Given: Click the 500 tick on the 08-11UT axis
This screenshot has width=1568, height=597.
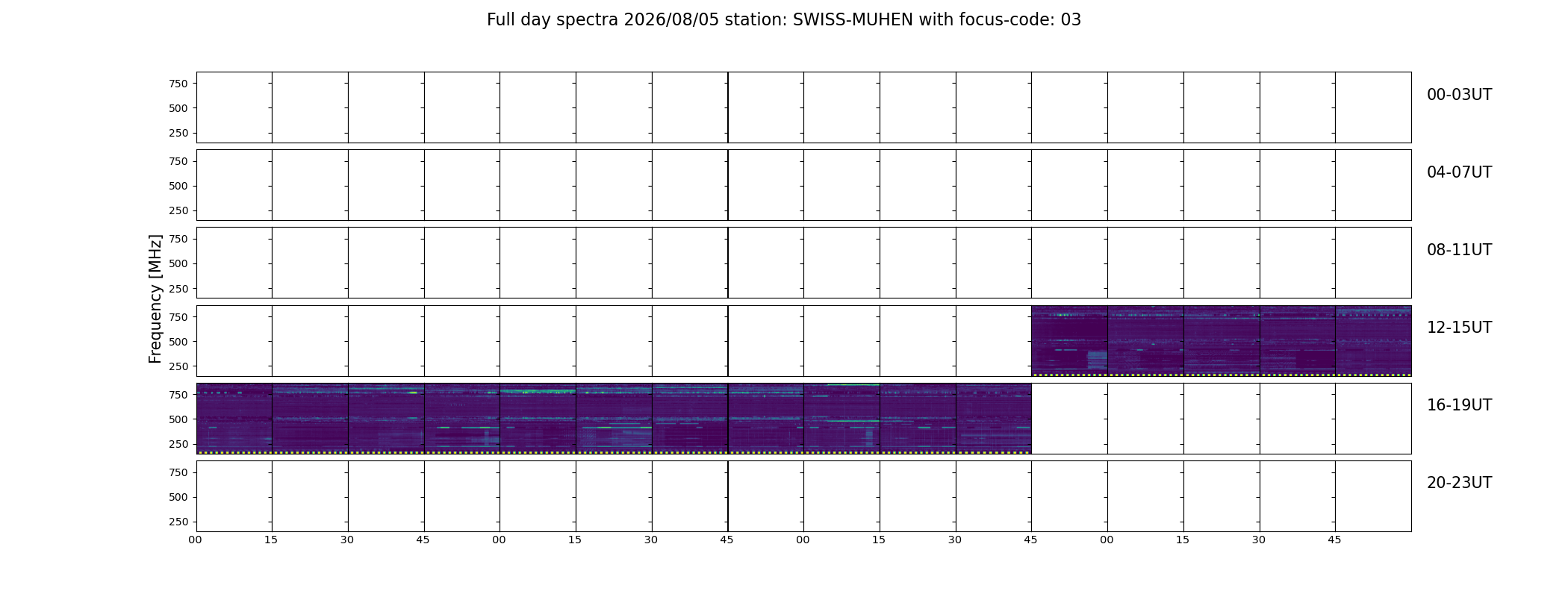Looking at the screenshot, I should pos(178,263).
